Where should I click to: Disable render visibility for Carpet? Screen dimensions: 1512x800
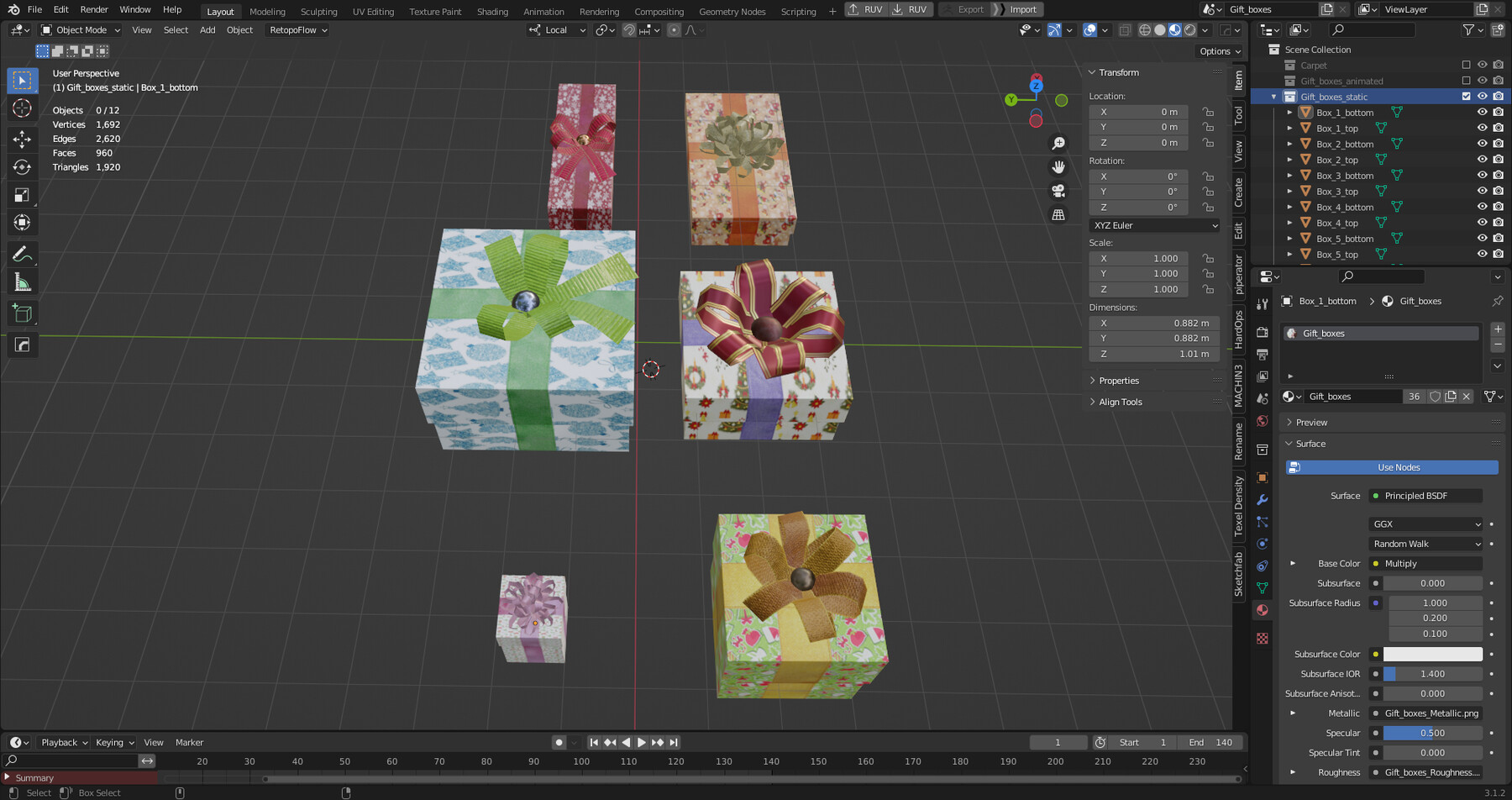[x=1498, y=65]
